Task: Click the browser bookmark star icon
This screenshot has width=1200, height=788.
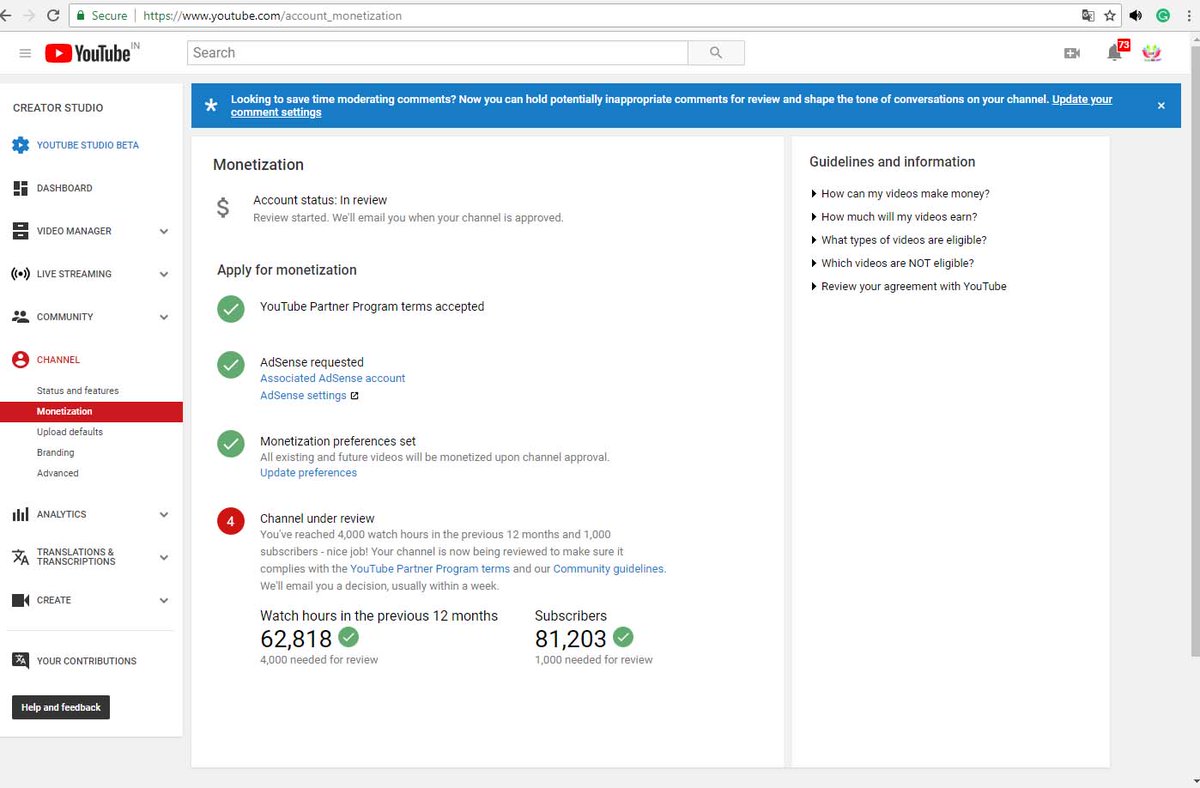Action: [1110, 16]
